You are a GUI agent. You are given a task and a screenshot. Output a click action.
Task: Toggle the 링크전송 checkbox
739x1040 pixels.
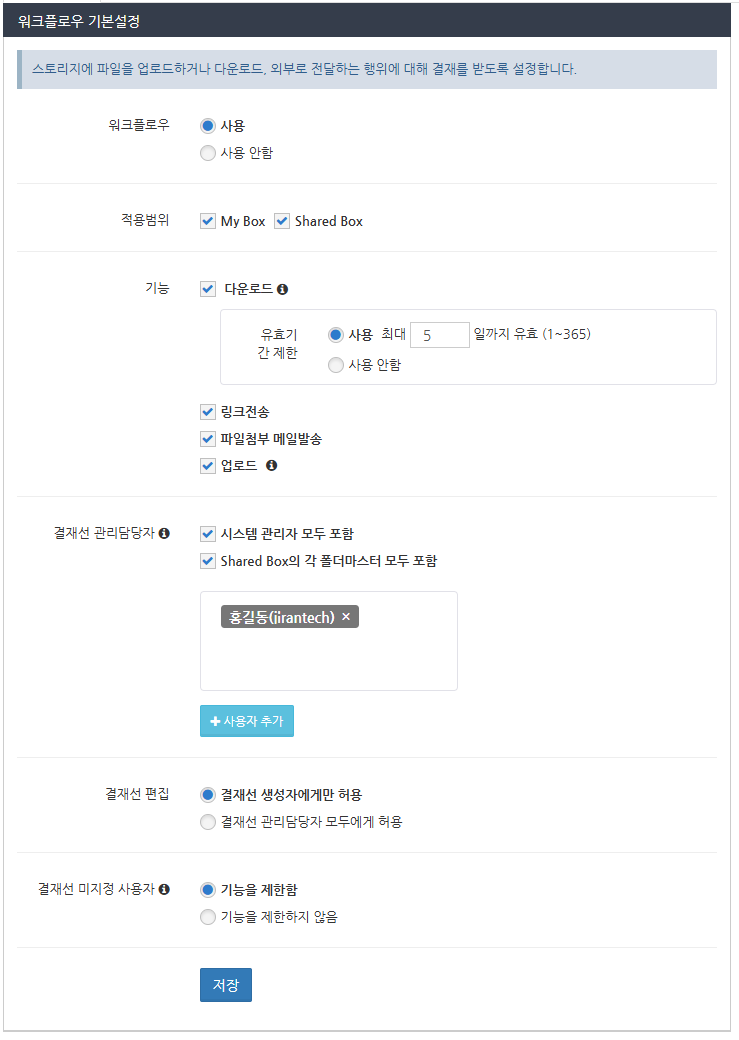[208, 412]
